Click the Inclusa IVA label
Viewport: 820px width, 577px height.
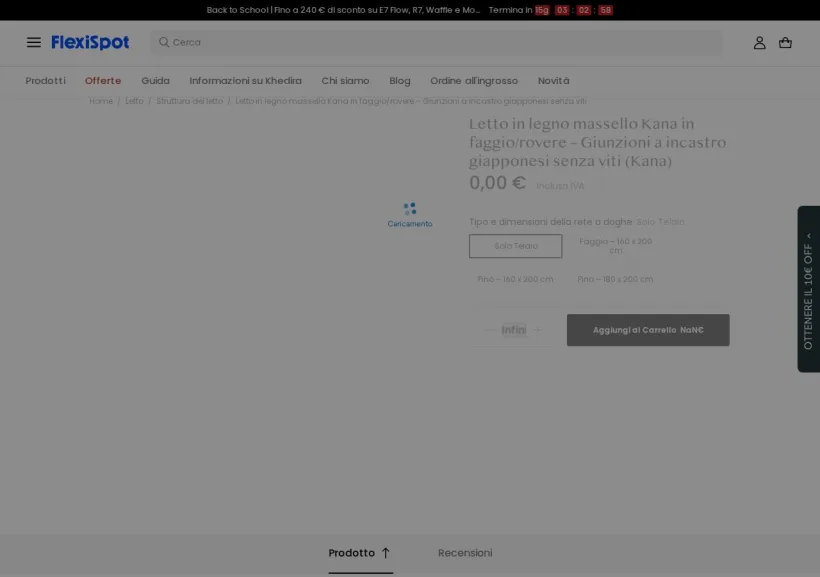click(560, 186)
